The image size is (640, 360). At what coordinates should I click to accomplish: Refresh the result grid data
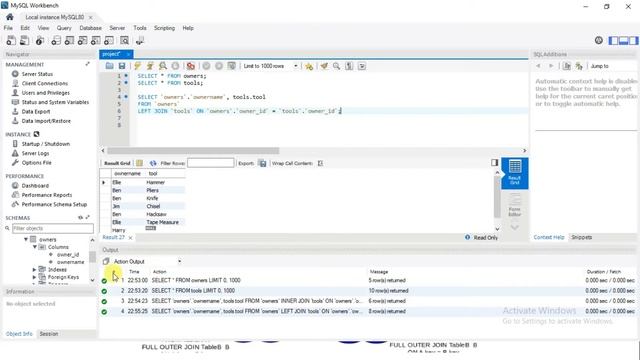[153, 163]
